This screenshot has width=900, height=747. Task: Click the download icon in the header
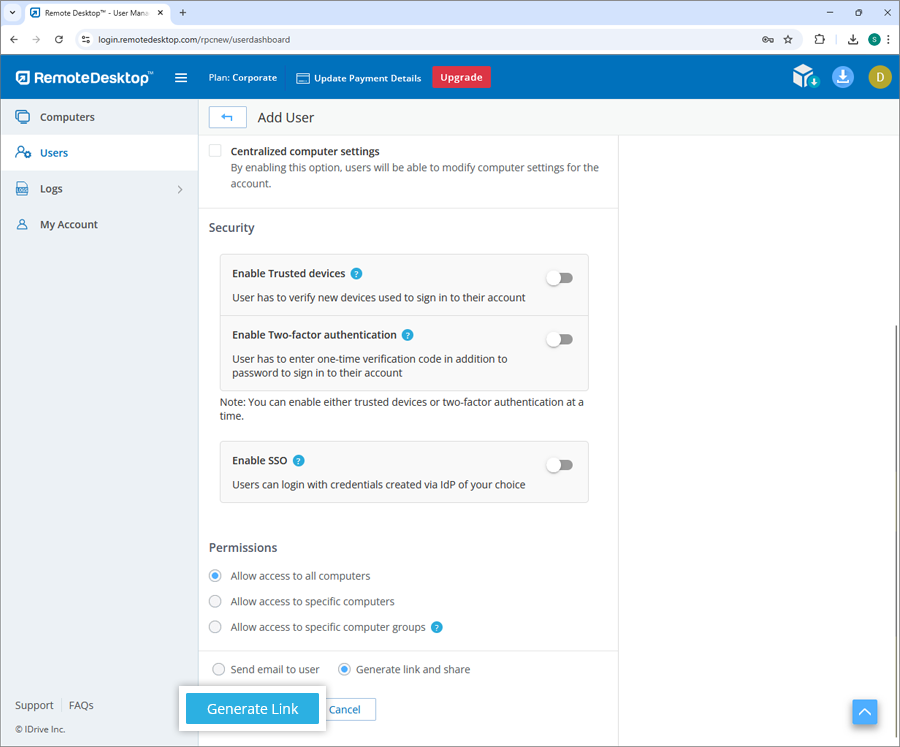(x=843, y=77)
